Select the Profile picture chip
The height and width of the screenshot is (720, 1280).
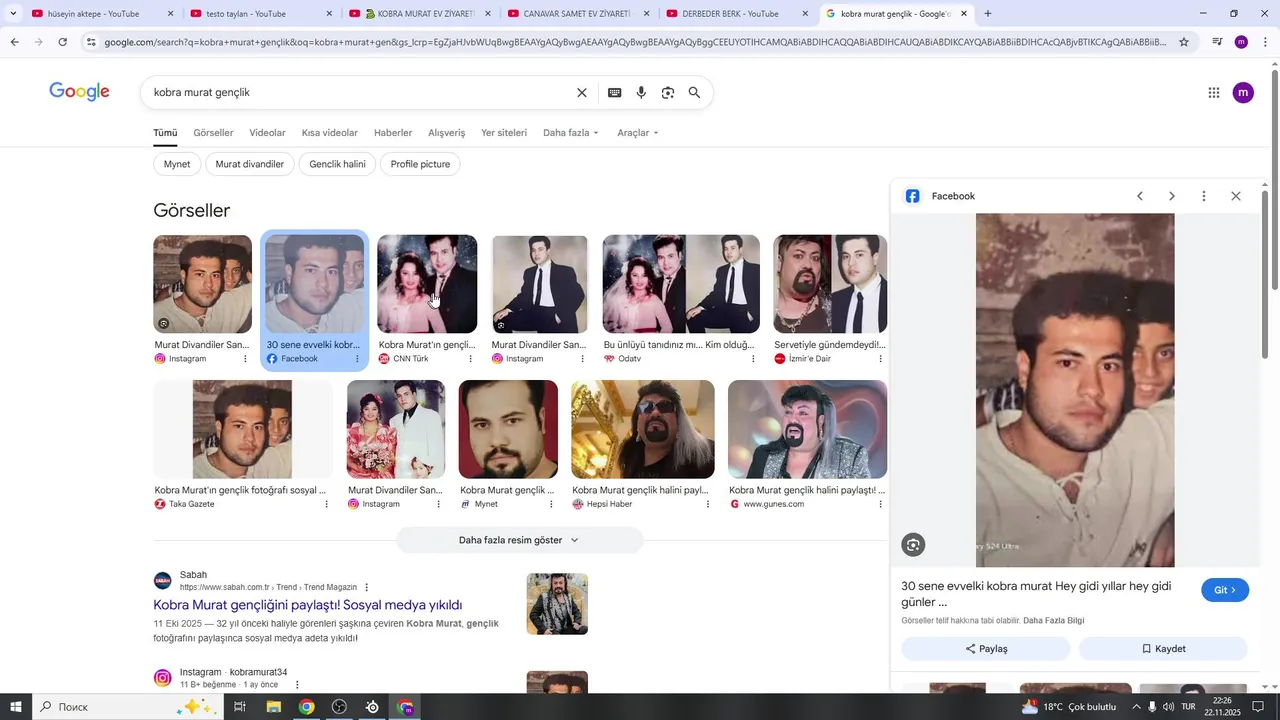click(420, 164)
